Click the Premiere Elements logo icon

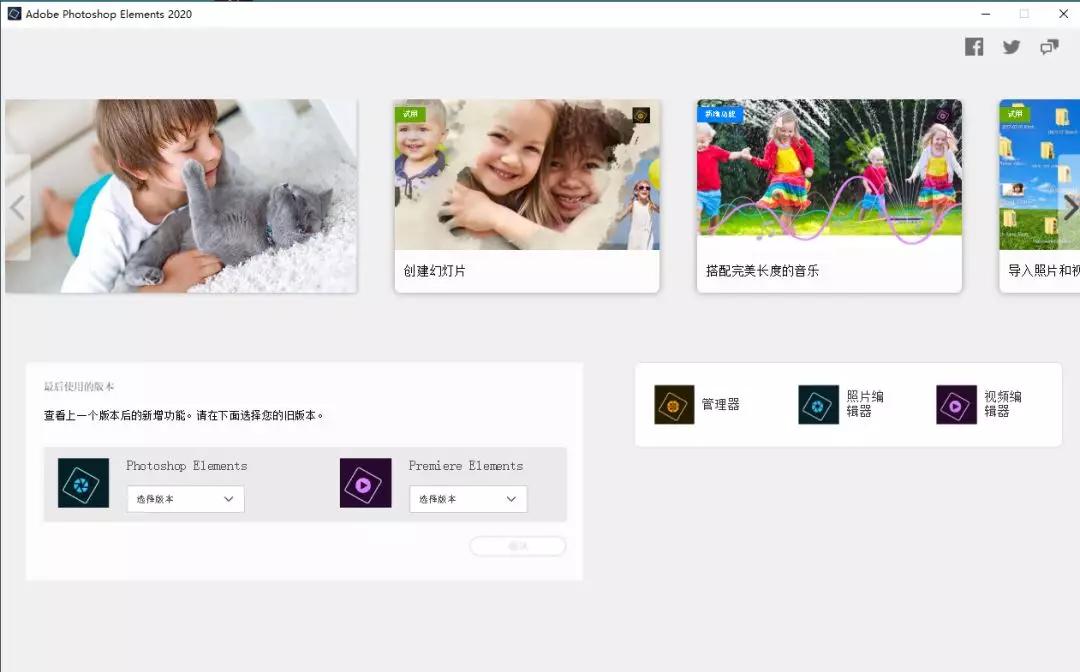click(x=366, y=483)
